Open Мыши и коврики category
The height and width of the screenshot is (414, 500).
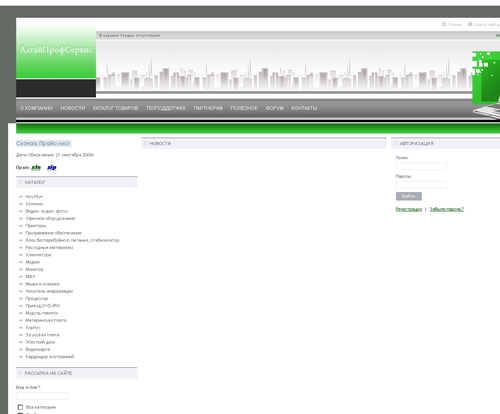(42, 284)
